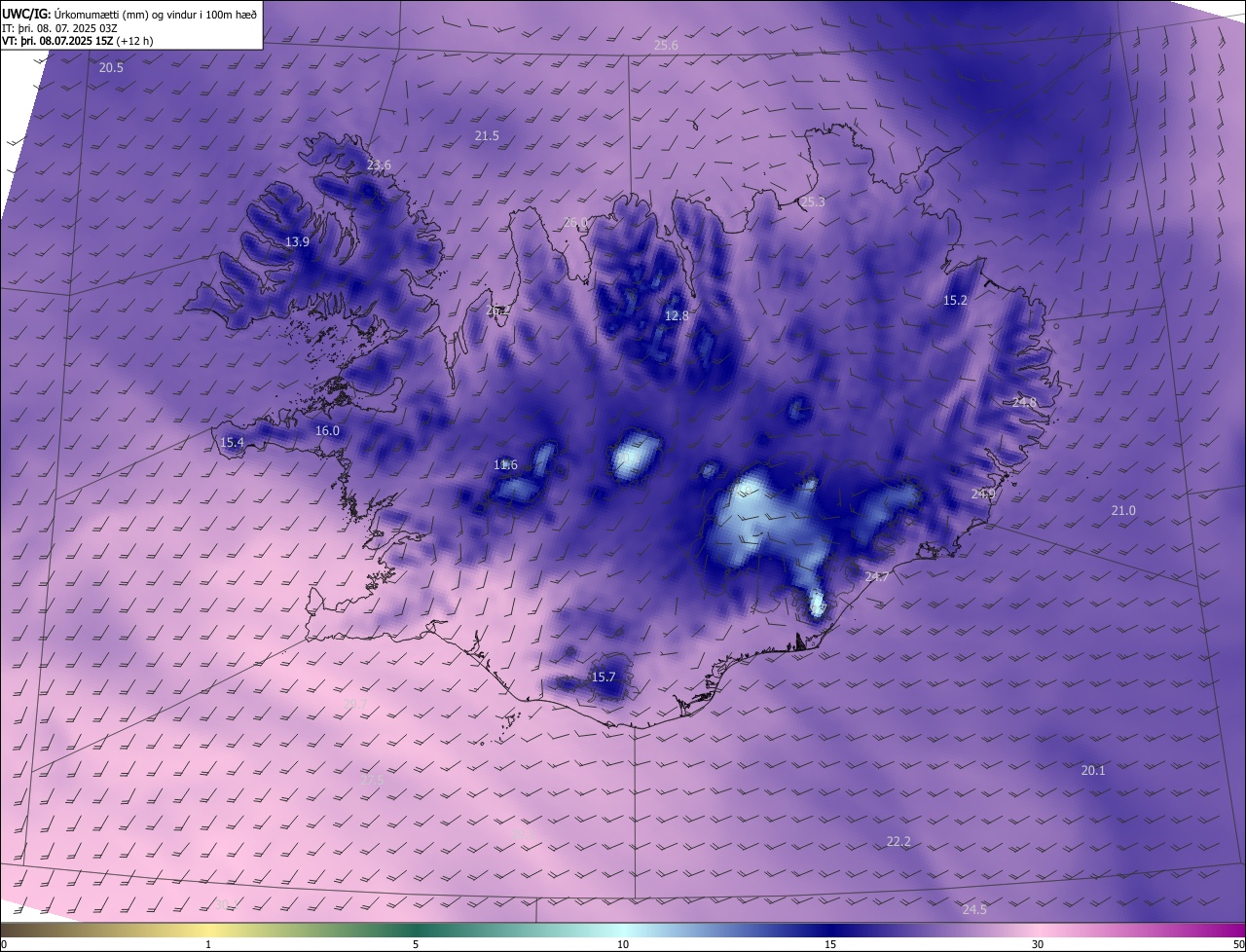This screenshot has height=952, width=1246.
Task: Click the 22.2 value label
Action: (898, 842)
